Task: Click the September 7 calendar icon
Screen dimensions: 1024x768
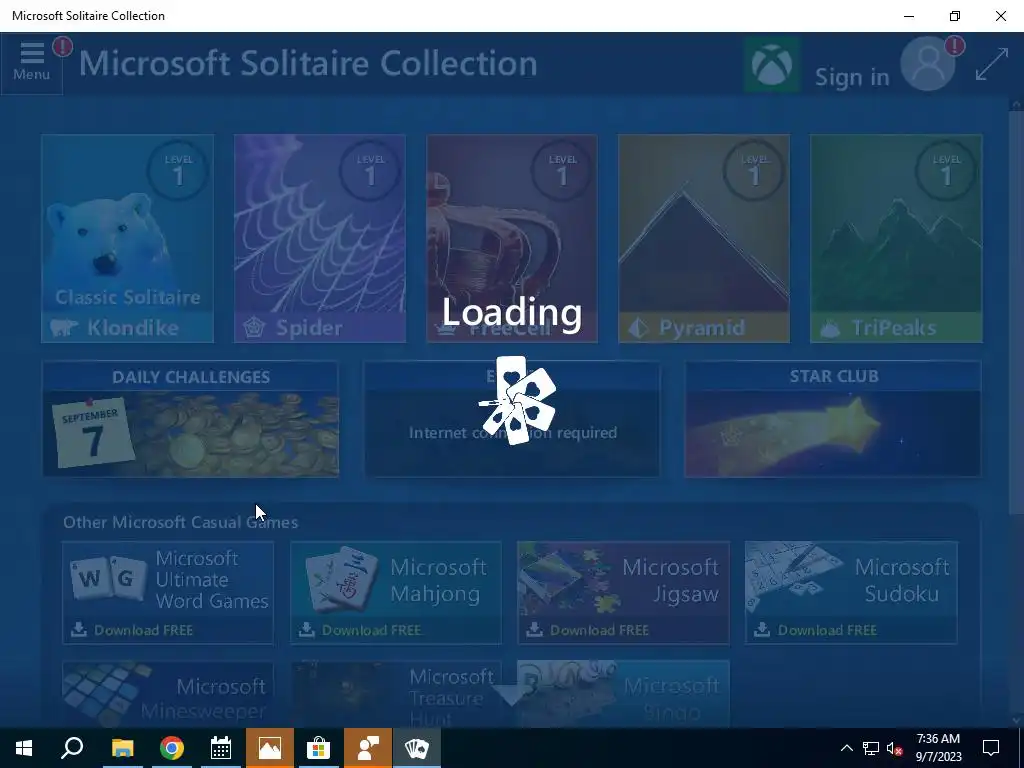Action: tap(92, 432)
